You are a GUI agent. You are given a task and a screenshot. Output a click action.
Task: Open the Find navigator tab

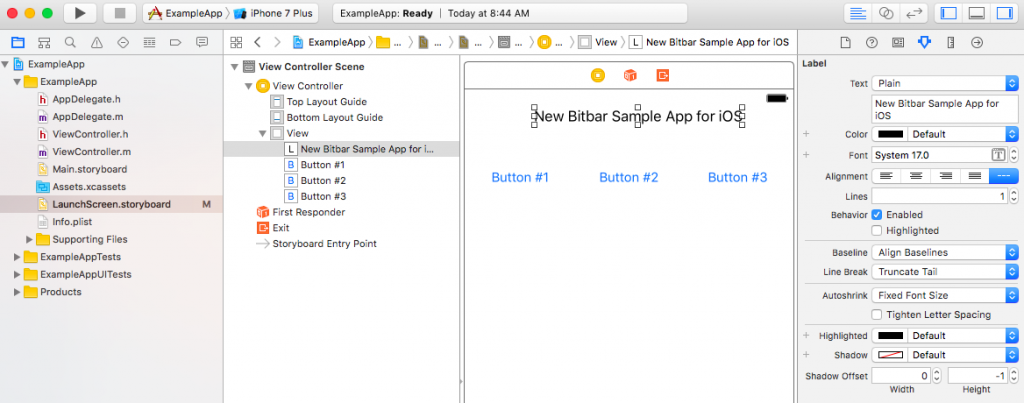[x=70, y=42]
